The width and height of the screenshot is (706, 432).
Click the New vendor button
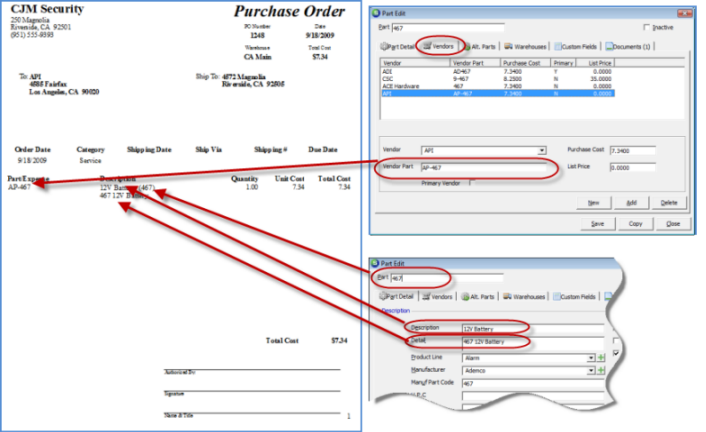coord(594,202)
